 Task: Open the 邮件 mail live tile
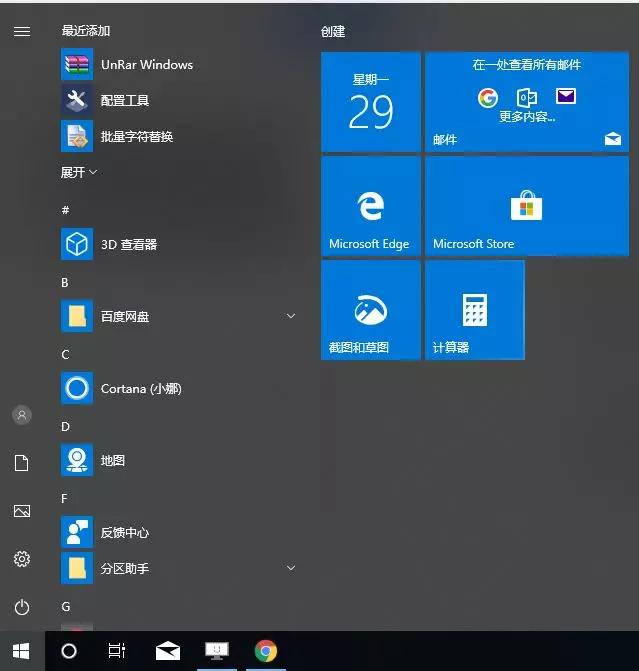click(526, 102)
